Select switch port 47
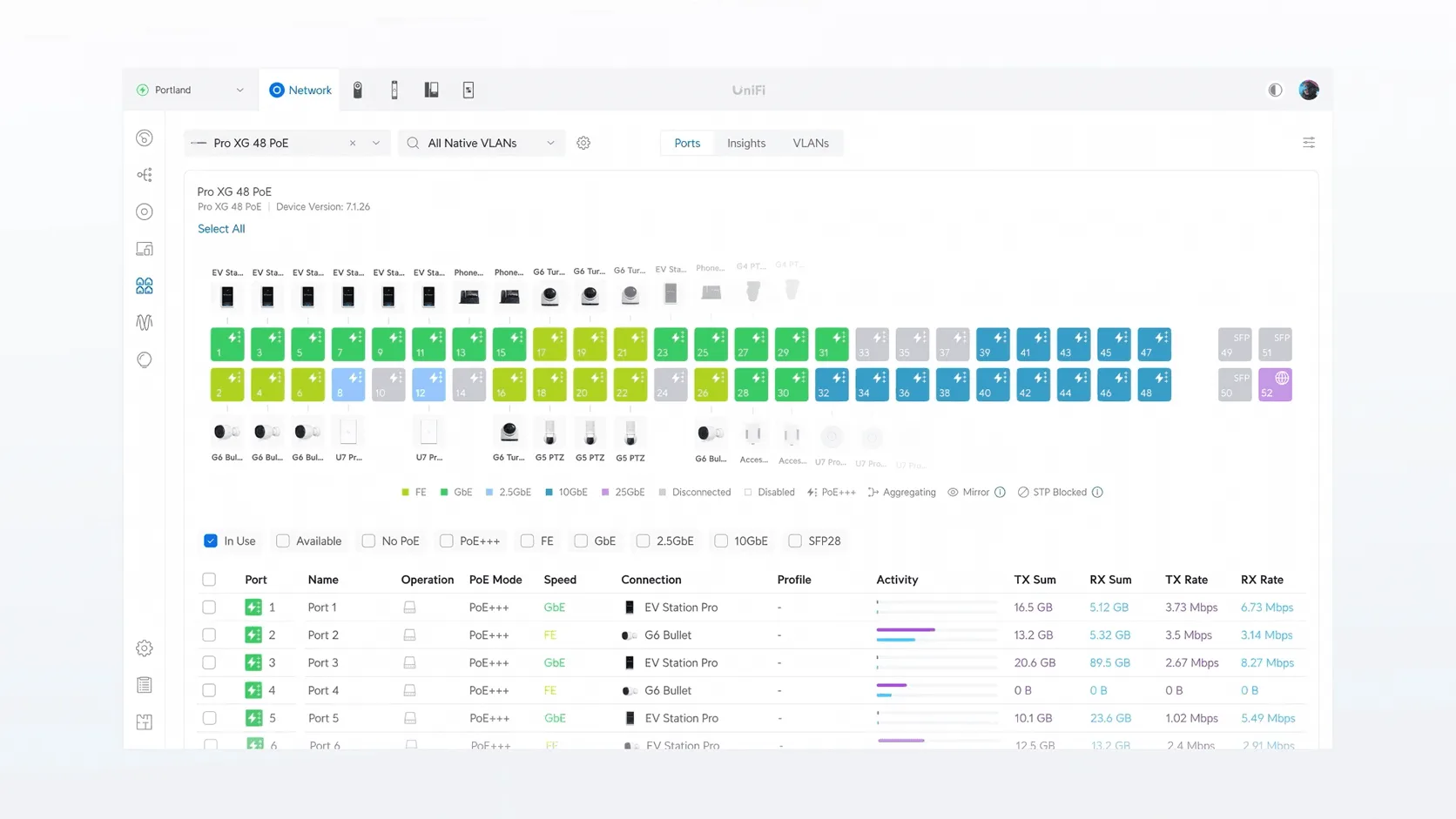 pyautogui.click(x=1154, y=345)
